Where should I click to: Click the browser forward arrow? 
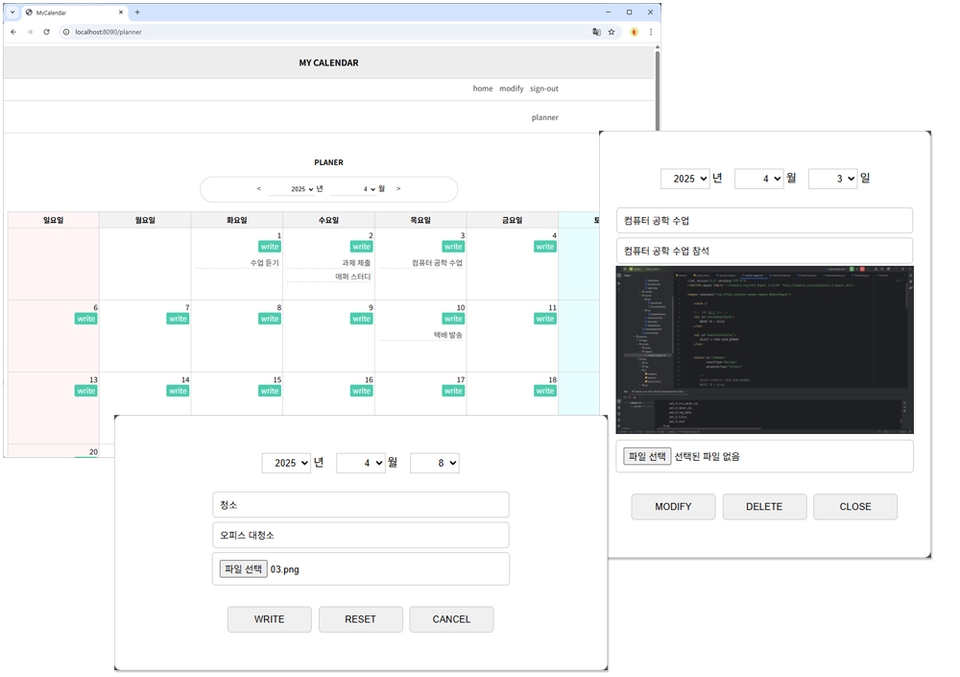tap(29, 32)
